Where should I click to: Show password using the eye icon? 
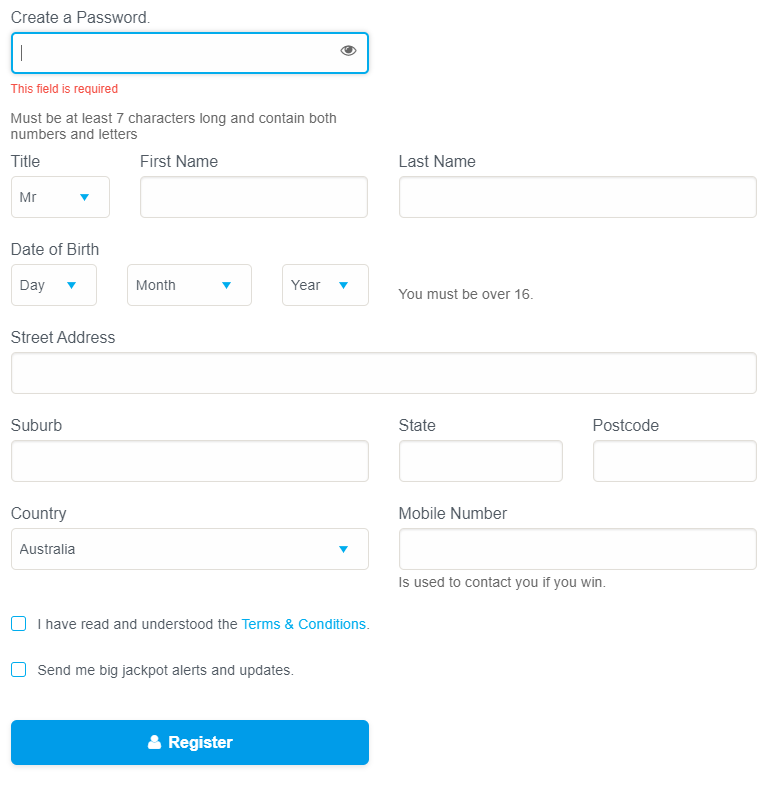348,51
